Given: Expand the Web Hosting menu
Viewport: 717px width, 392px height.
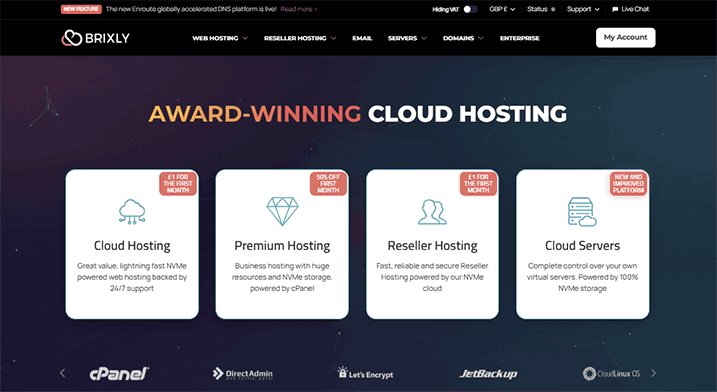Looking at the screenshot, I should pos(220,38).
